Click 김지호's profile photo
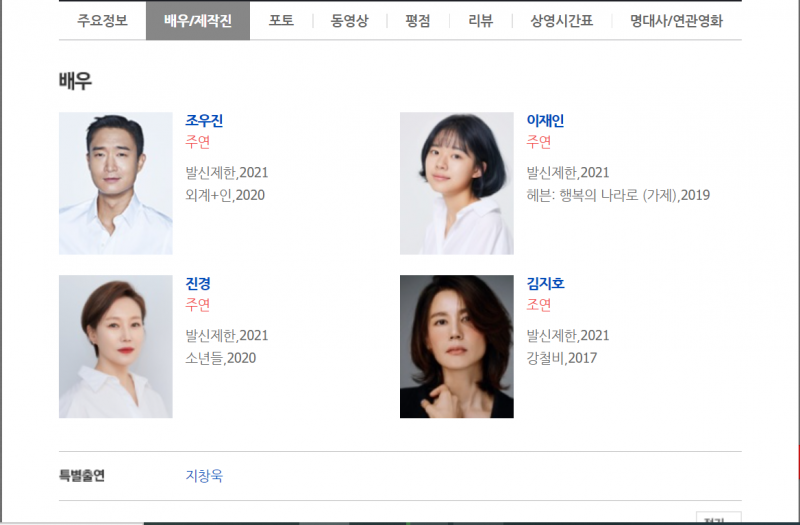 [x=457, y=346]
